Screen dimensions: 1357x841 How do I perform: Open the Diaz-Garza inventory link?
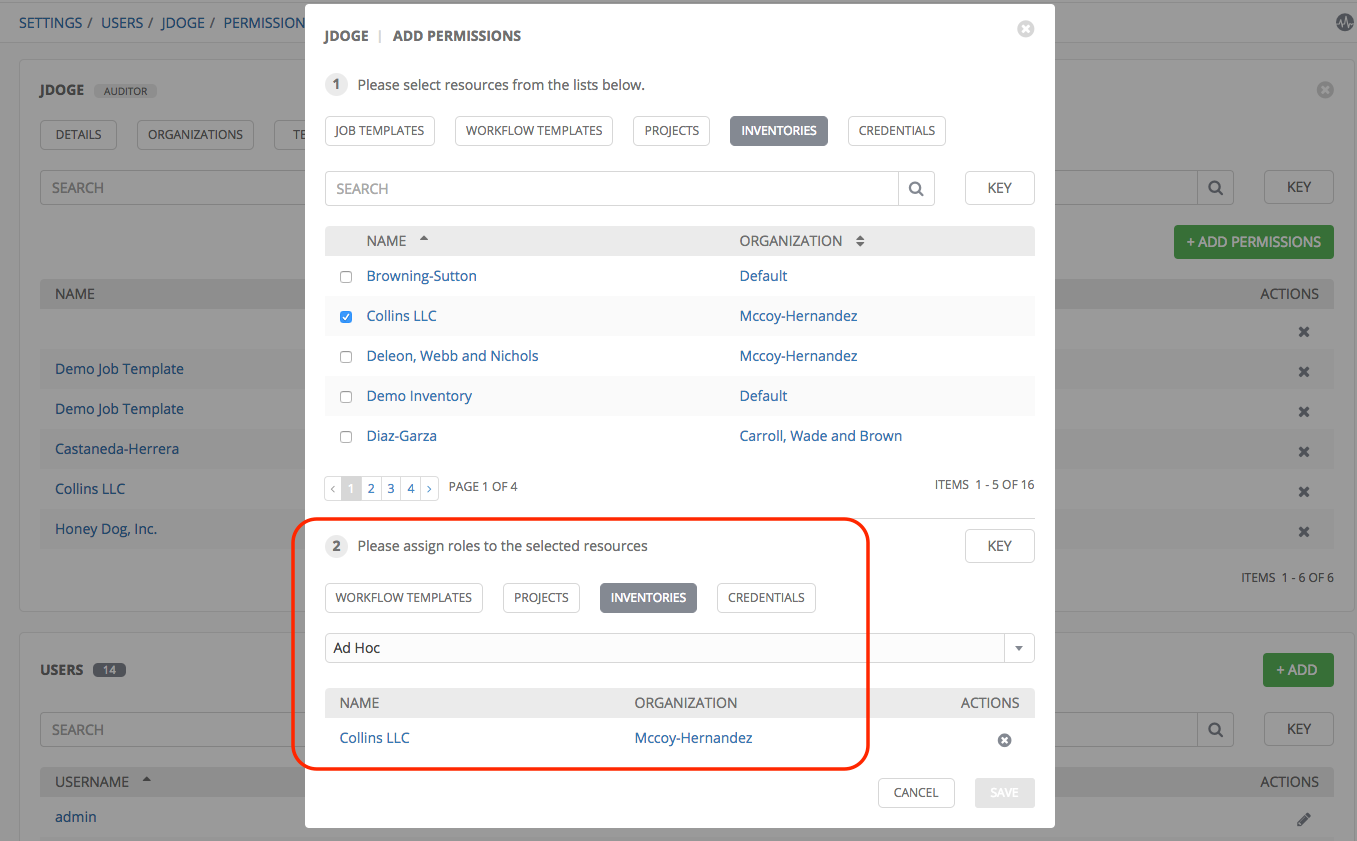pyautogui.click(x=401, y=436)
